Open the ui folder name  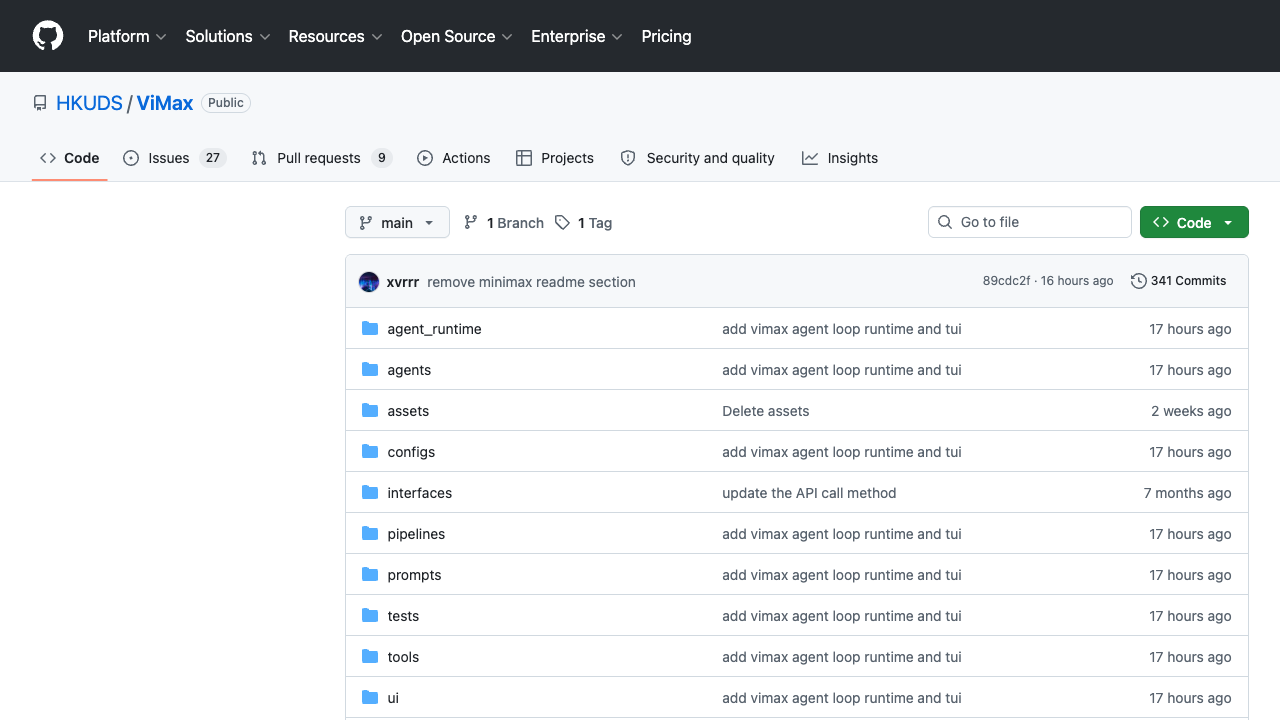[393, 698]
